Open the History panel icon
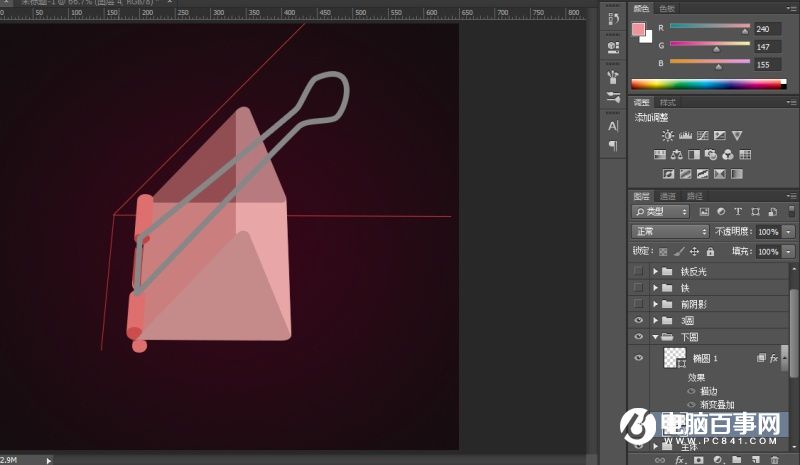Image resolution: width=800 pixels, height=465 pixels. click(x=613, y=19)
